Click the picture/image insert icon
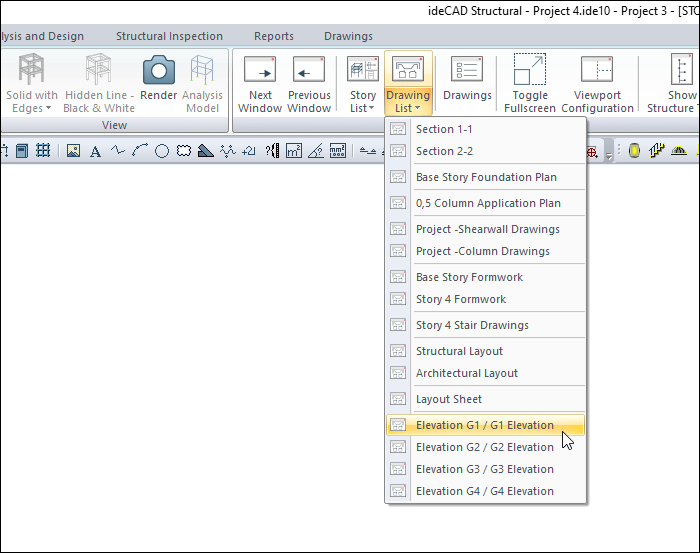The image size is (700, 553). (73, 152)
